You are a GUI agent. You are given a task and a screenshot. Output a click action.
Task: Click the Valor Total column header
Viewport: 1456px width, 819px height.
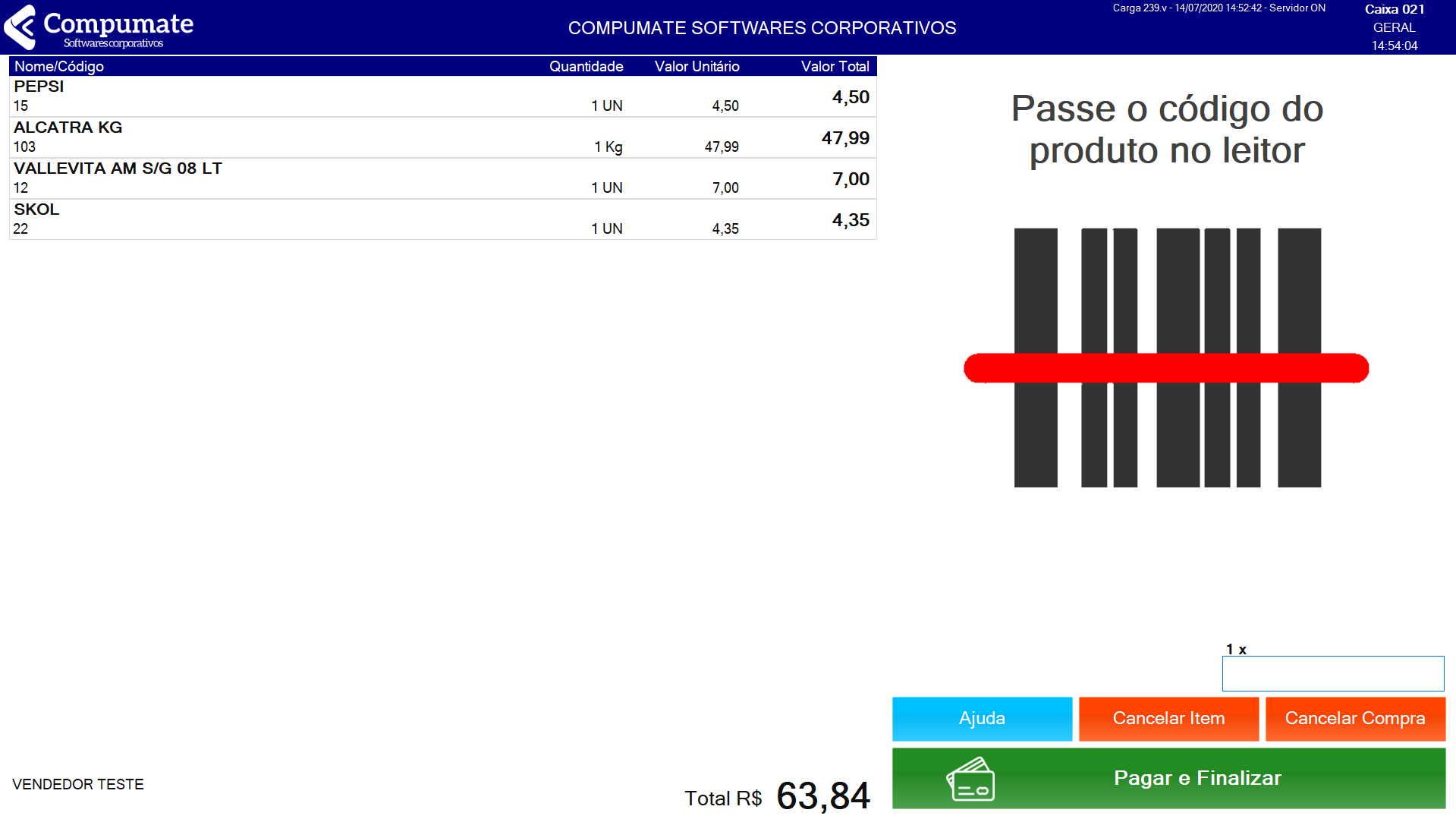point(835,66)
